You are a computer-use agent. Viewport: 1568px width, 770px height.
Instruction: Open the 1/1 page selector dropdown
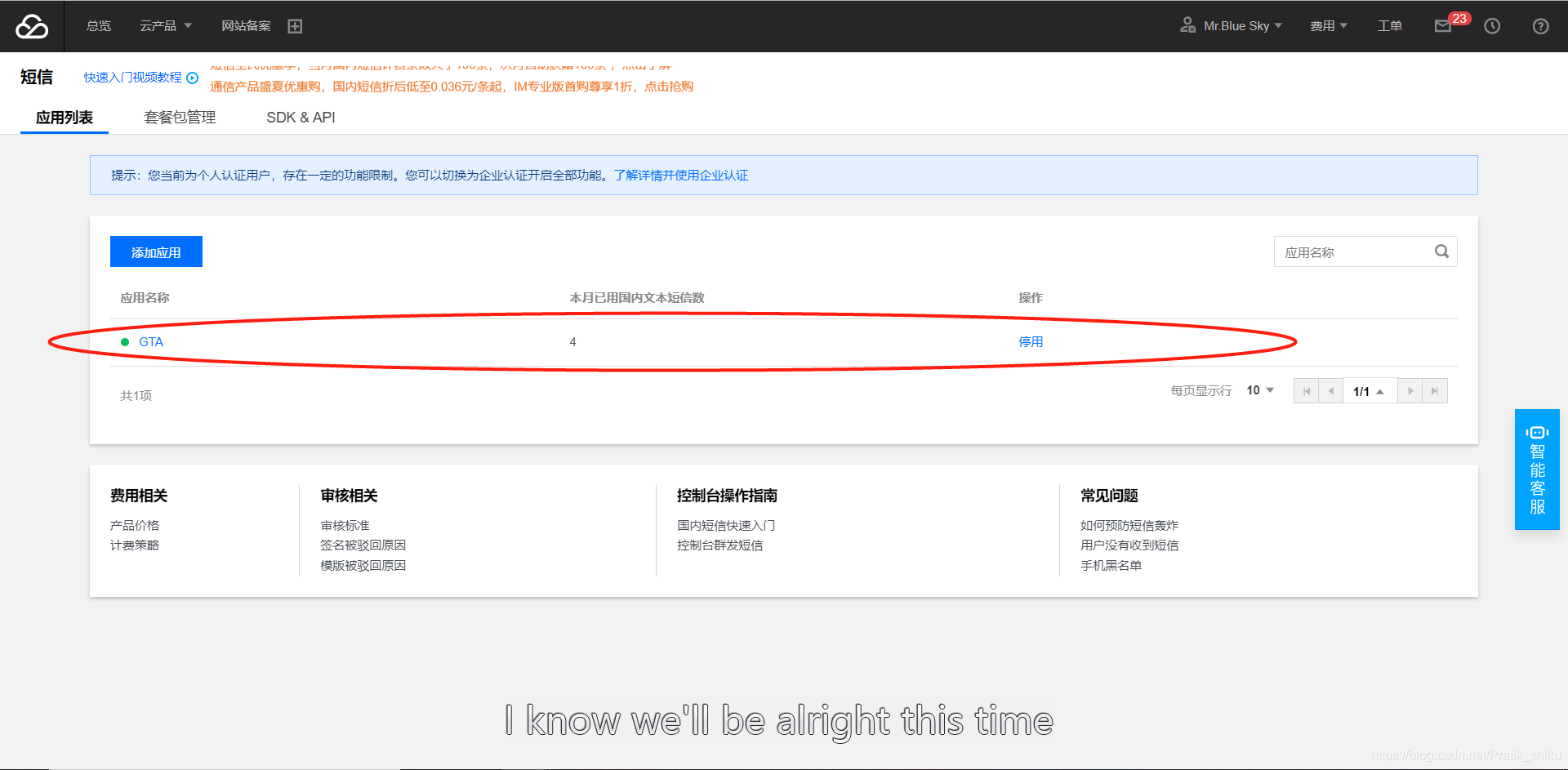coord(1370,391)
